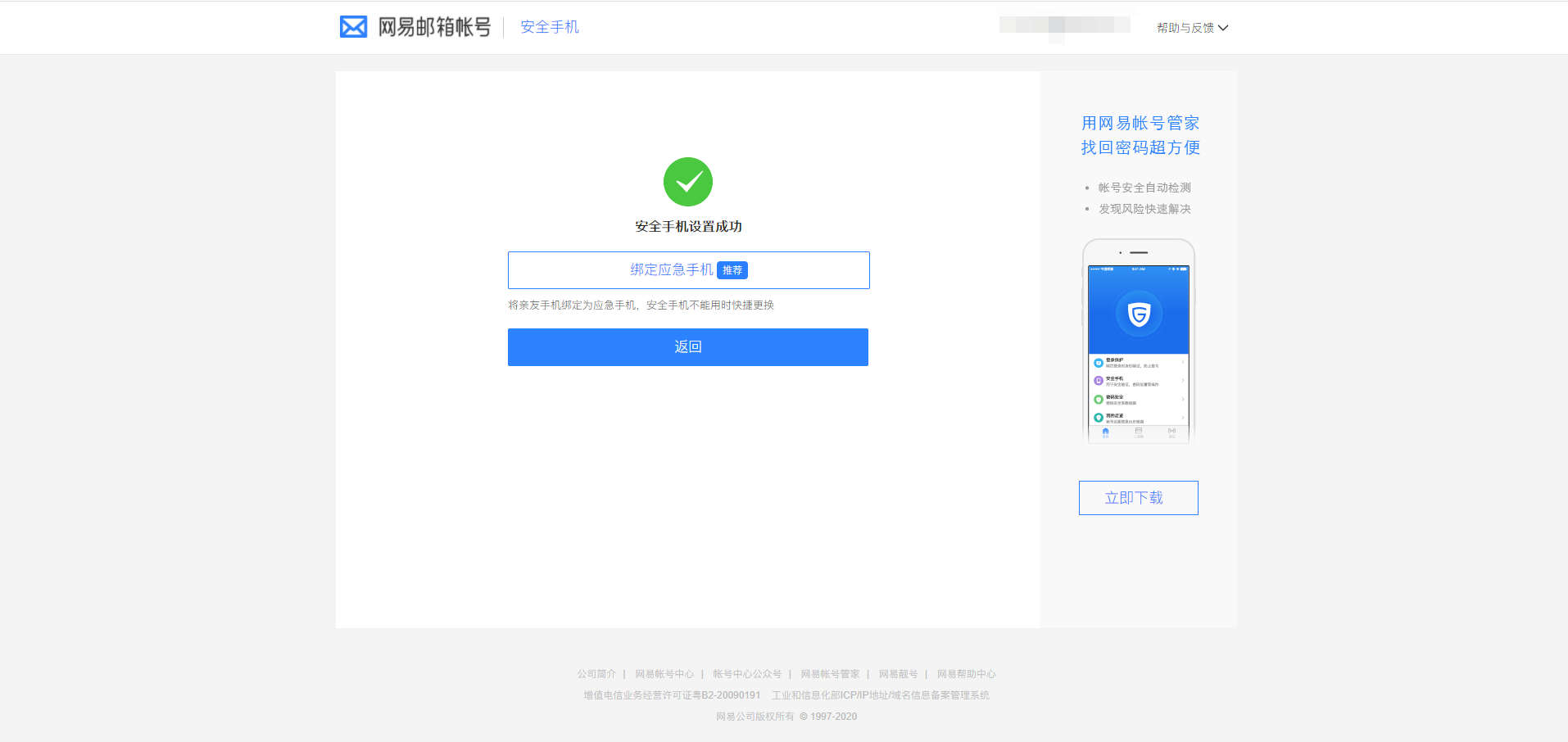Click the 我的足迹 icon in the phone preview
The image size is (1568, 742).
(1099, 417)
